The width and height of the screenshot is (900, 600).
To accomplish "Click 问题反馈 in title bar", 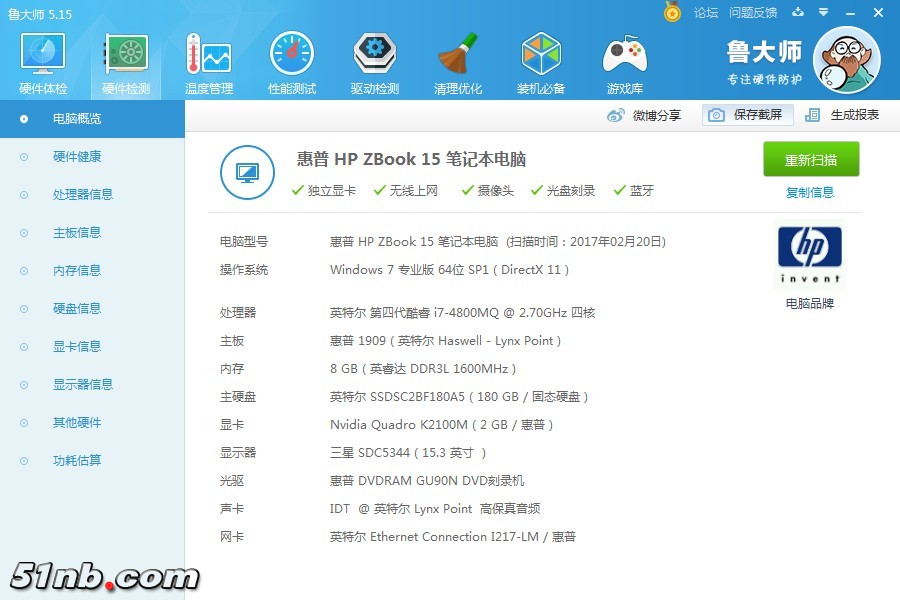I will 753,13.
